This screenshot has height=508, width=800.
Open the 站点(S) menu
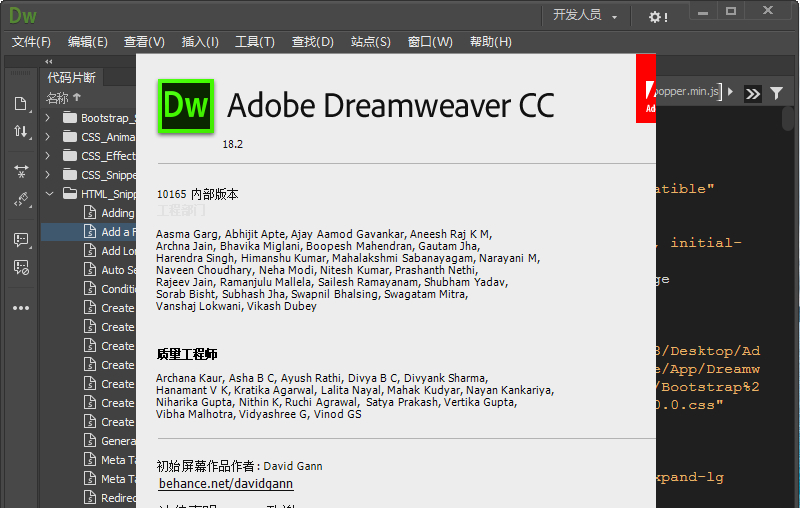[370, 42]
